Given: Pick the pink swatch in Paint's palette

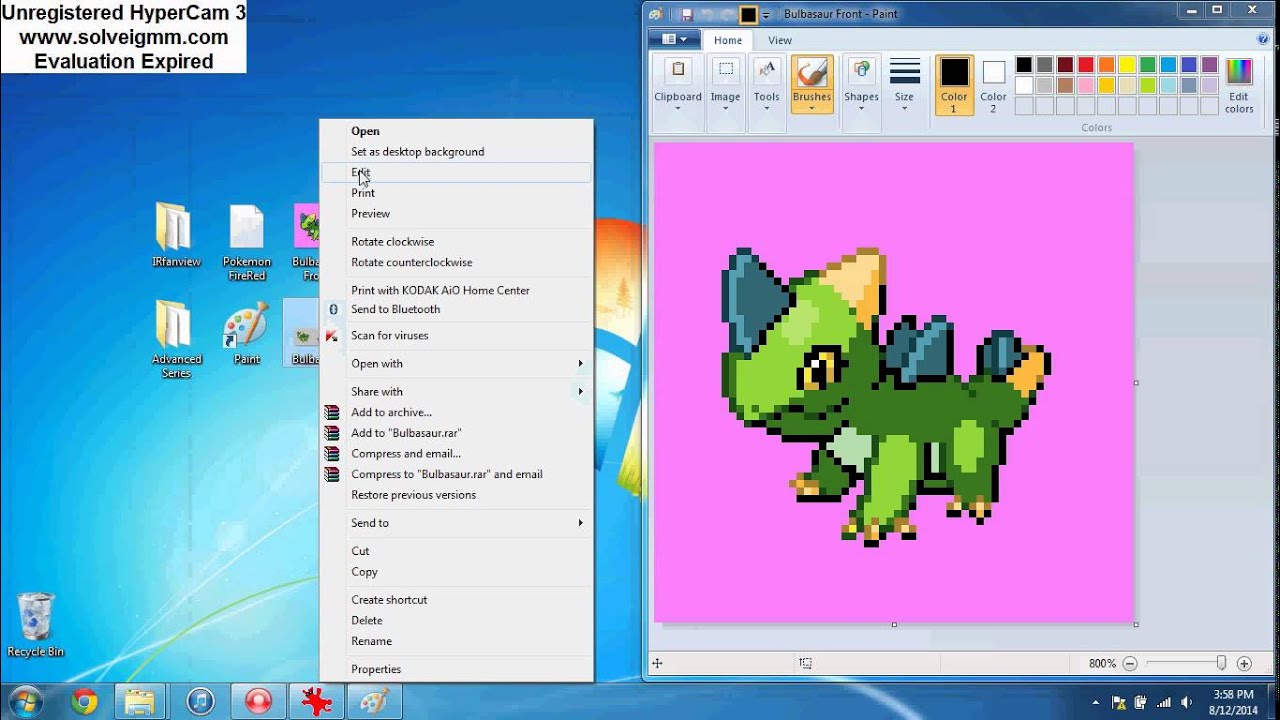Looking at the screenshot, I should [1086, 85].
